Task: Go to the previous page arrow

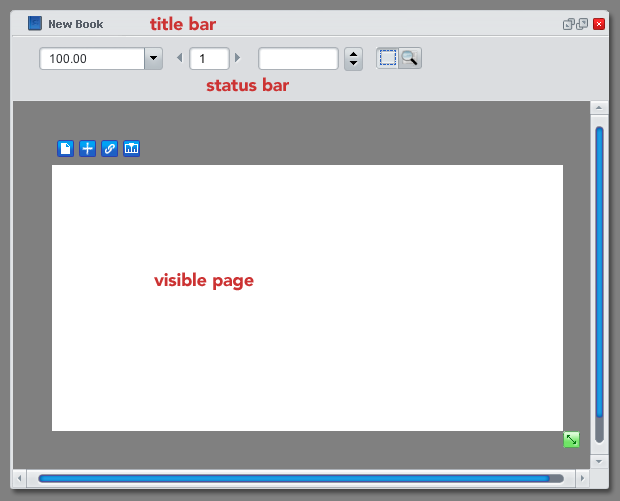Action: 180,58
